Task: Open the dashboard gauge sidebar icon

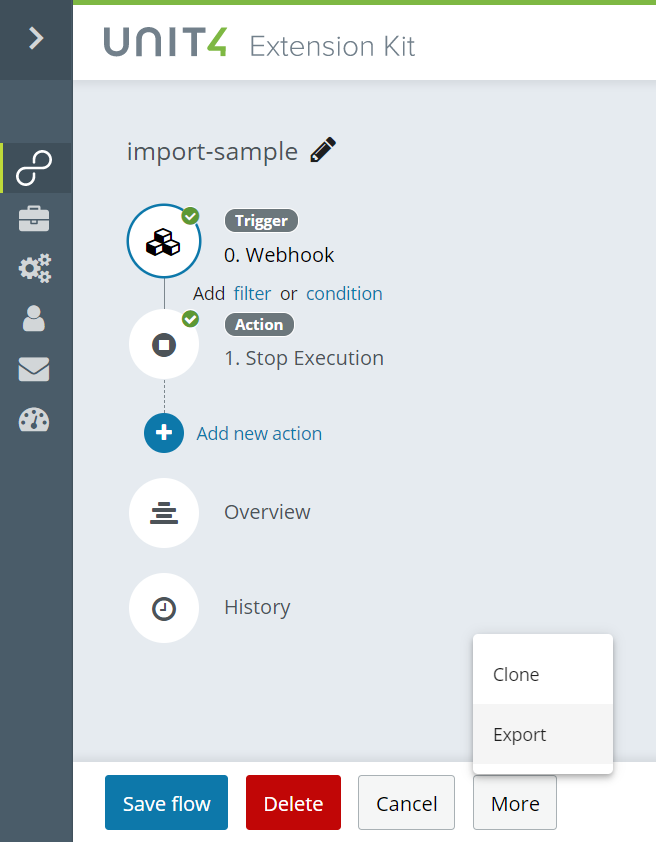Action: 34,420
